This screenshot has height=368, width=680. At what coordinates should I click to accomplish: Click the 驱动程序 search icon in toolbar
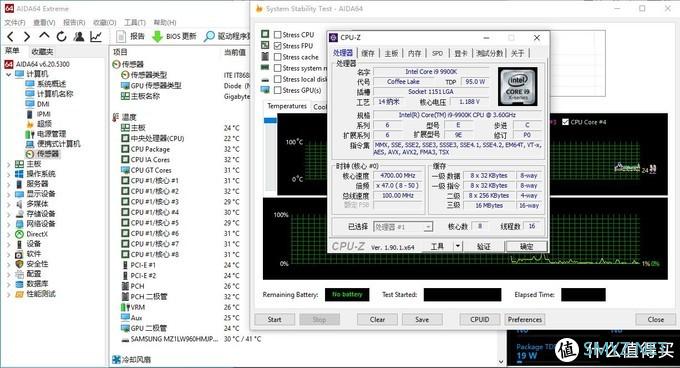point(209,36)
